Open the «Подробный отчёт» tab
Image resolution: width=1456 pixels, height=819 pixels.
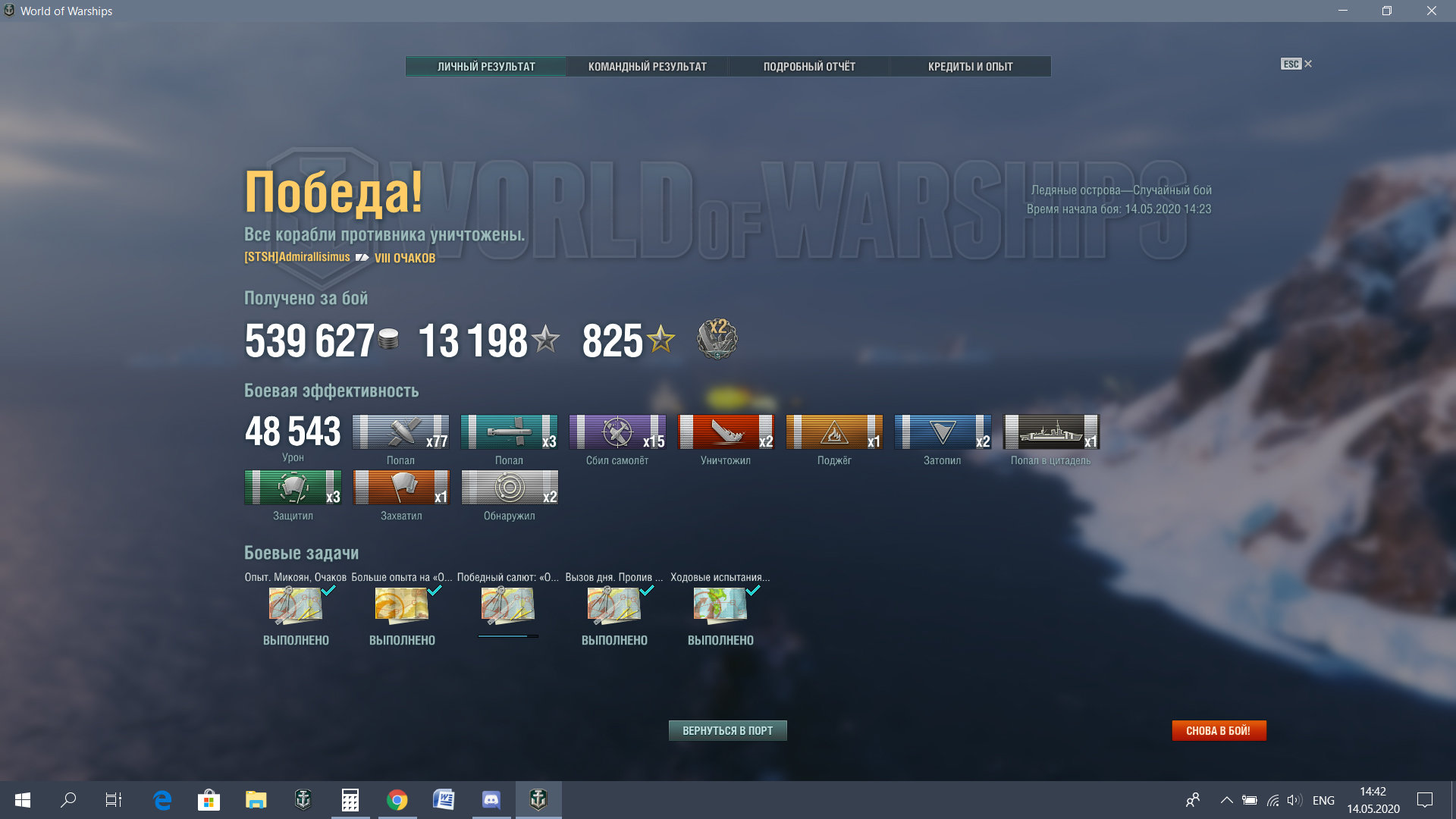point(809,67)
